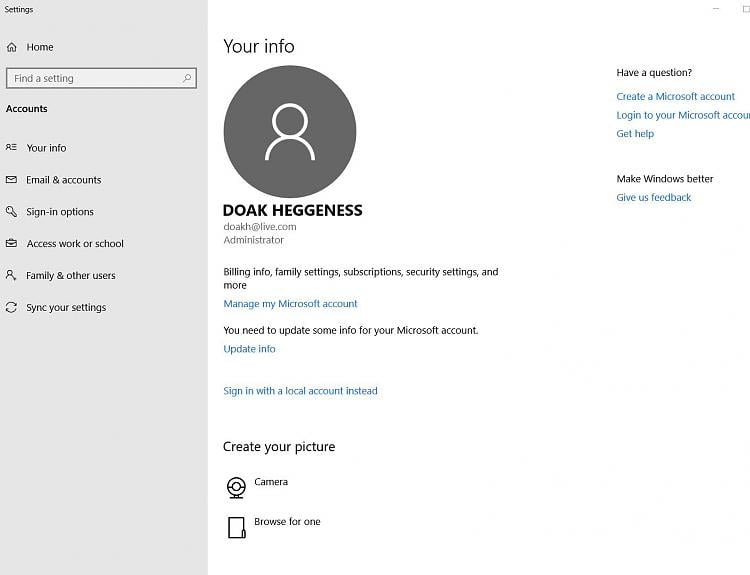Screen dimensions: 750x575
Task: Select Access work or school
Action: [x=75, y=243]
